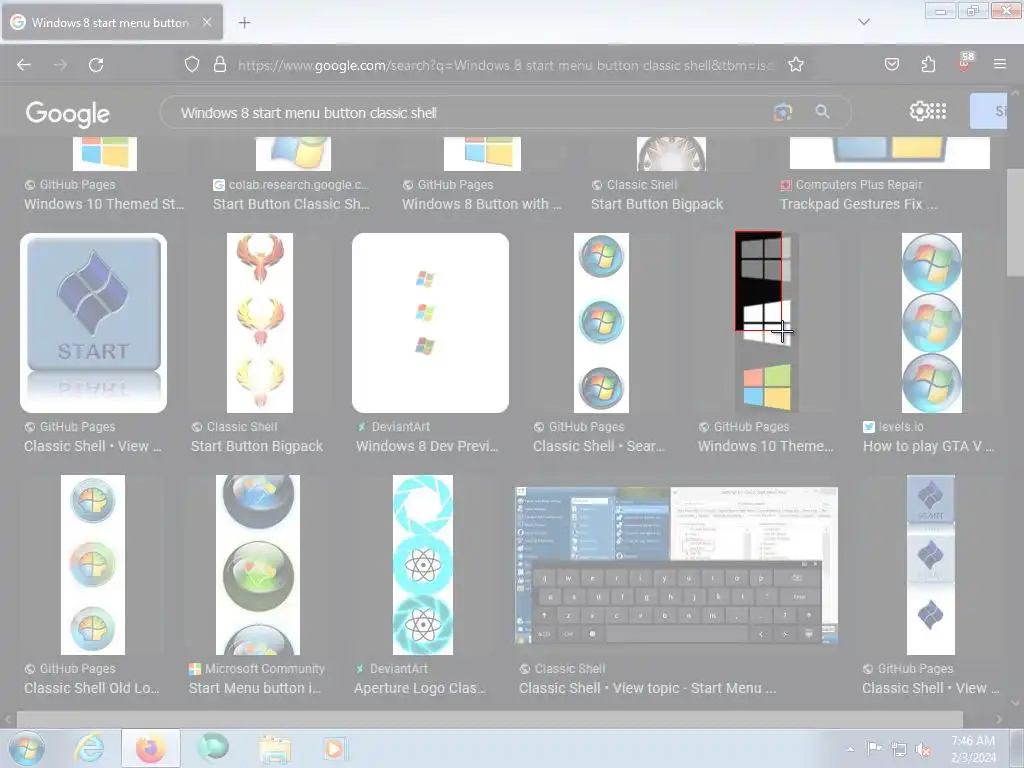Open the Windows 10 Themed black logo thumbnail

[767, 323]
